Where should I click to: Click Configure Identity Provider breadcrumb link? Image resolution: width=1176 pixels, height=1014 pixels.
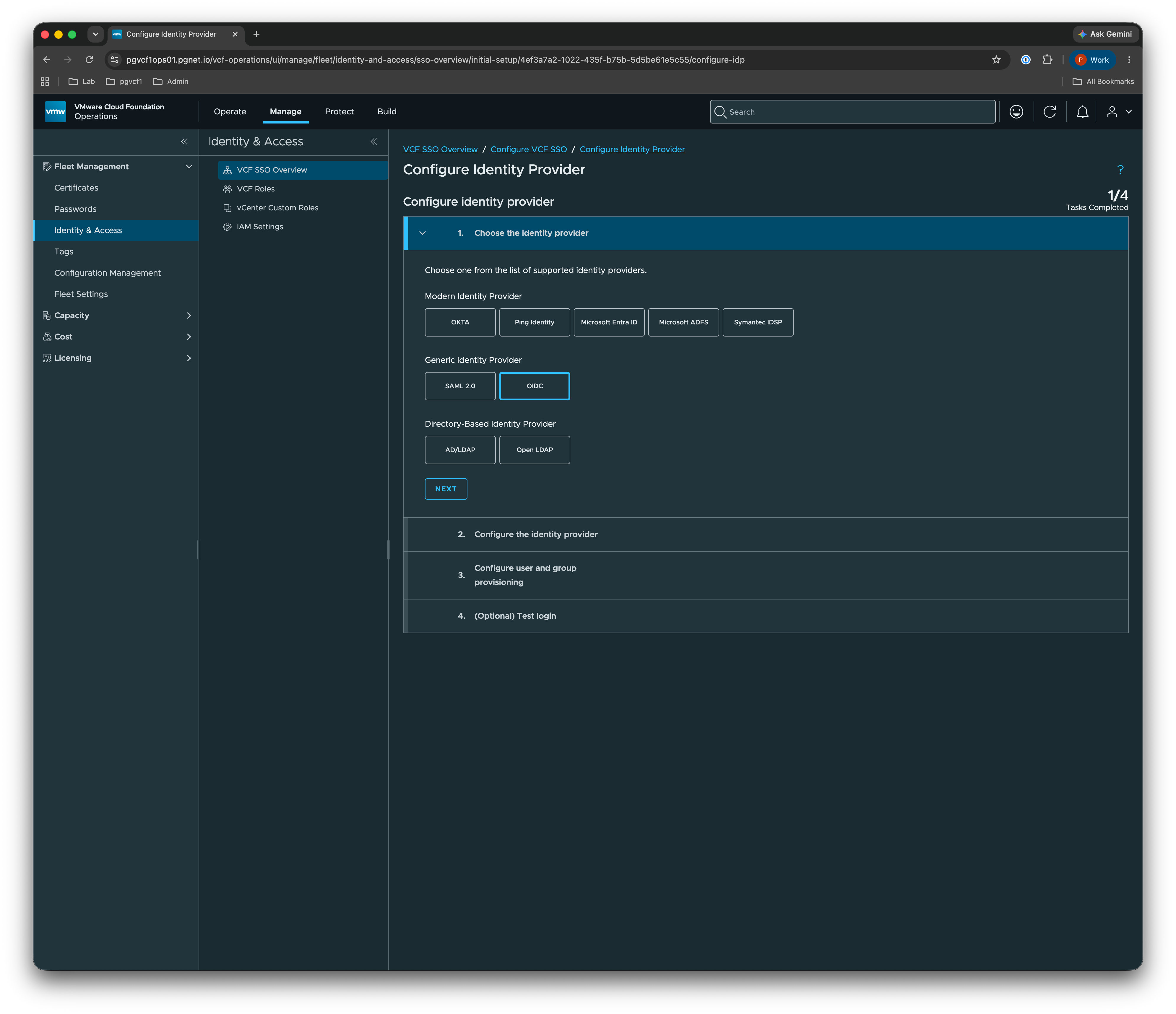tap(632, 149)
